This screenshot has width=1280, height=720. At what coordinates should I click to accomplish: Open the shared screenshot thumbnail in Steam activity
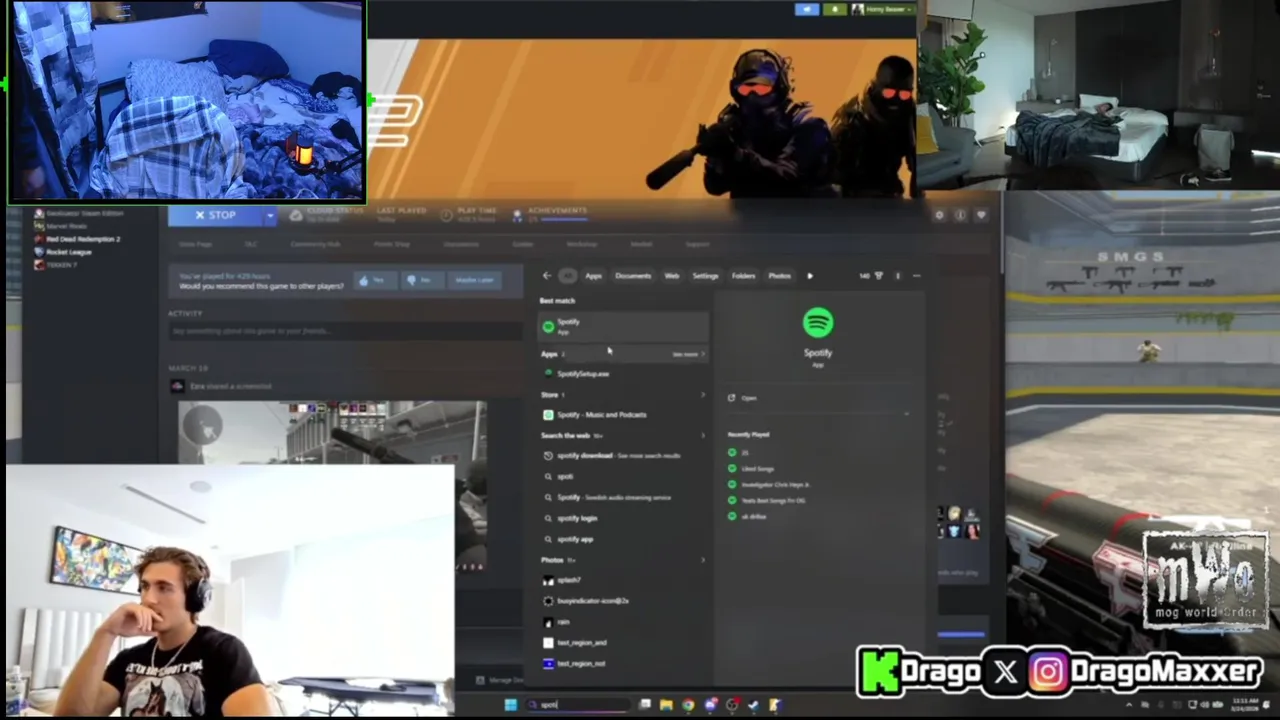(332, 485)
